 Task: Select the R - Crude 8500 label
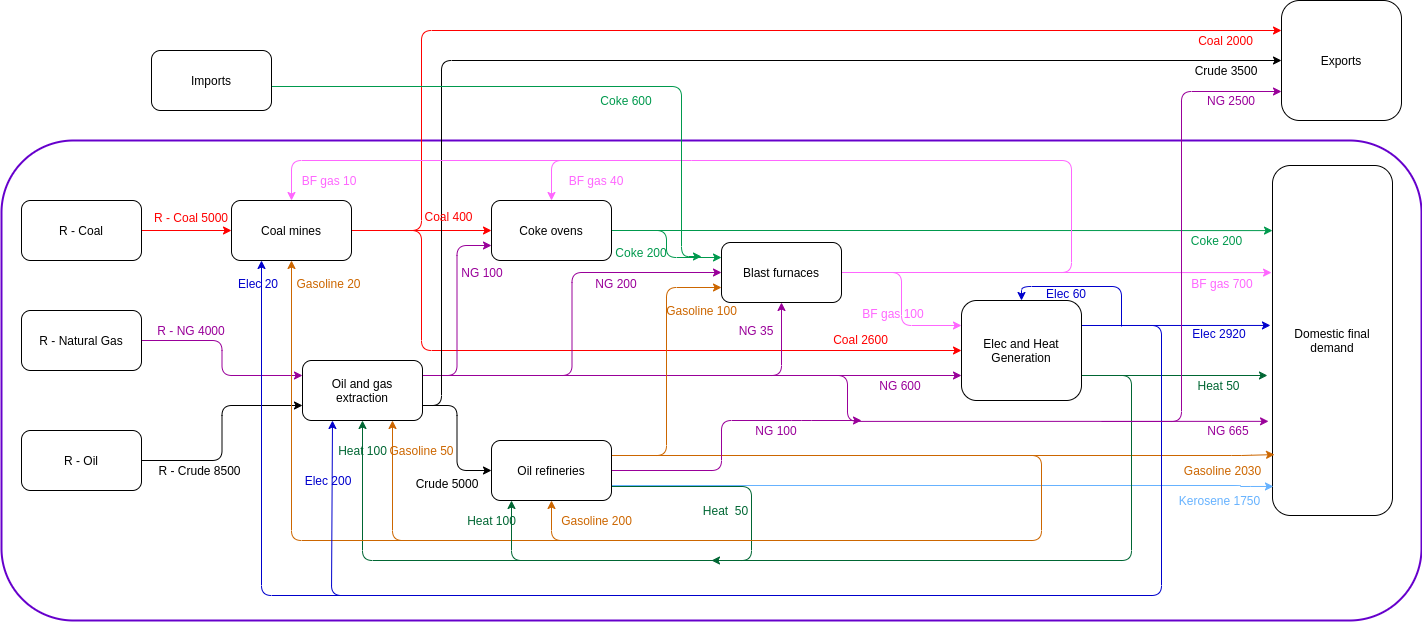tap(199, 471)
